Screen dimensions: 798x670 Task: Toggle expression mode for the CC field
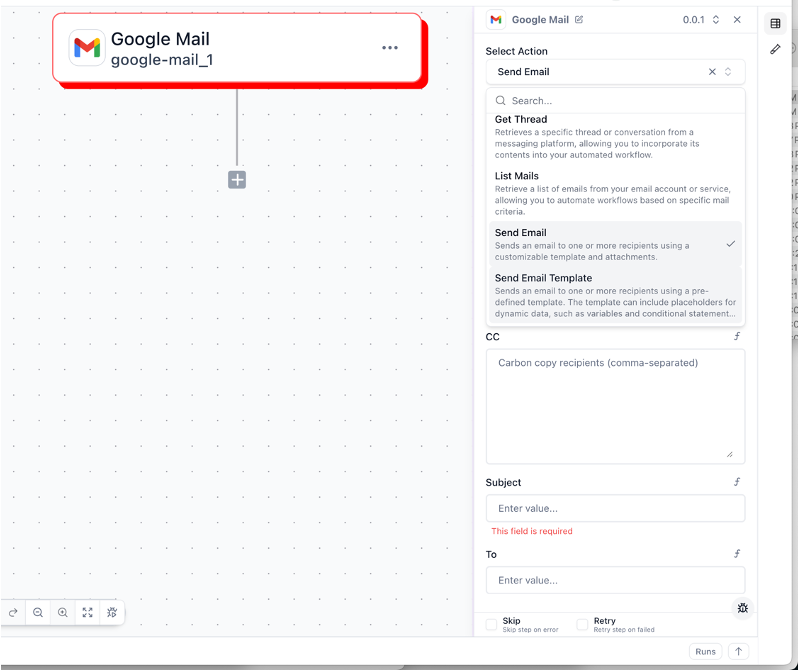737,337
